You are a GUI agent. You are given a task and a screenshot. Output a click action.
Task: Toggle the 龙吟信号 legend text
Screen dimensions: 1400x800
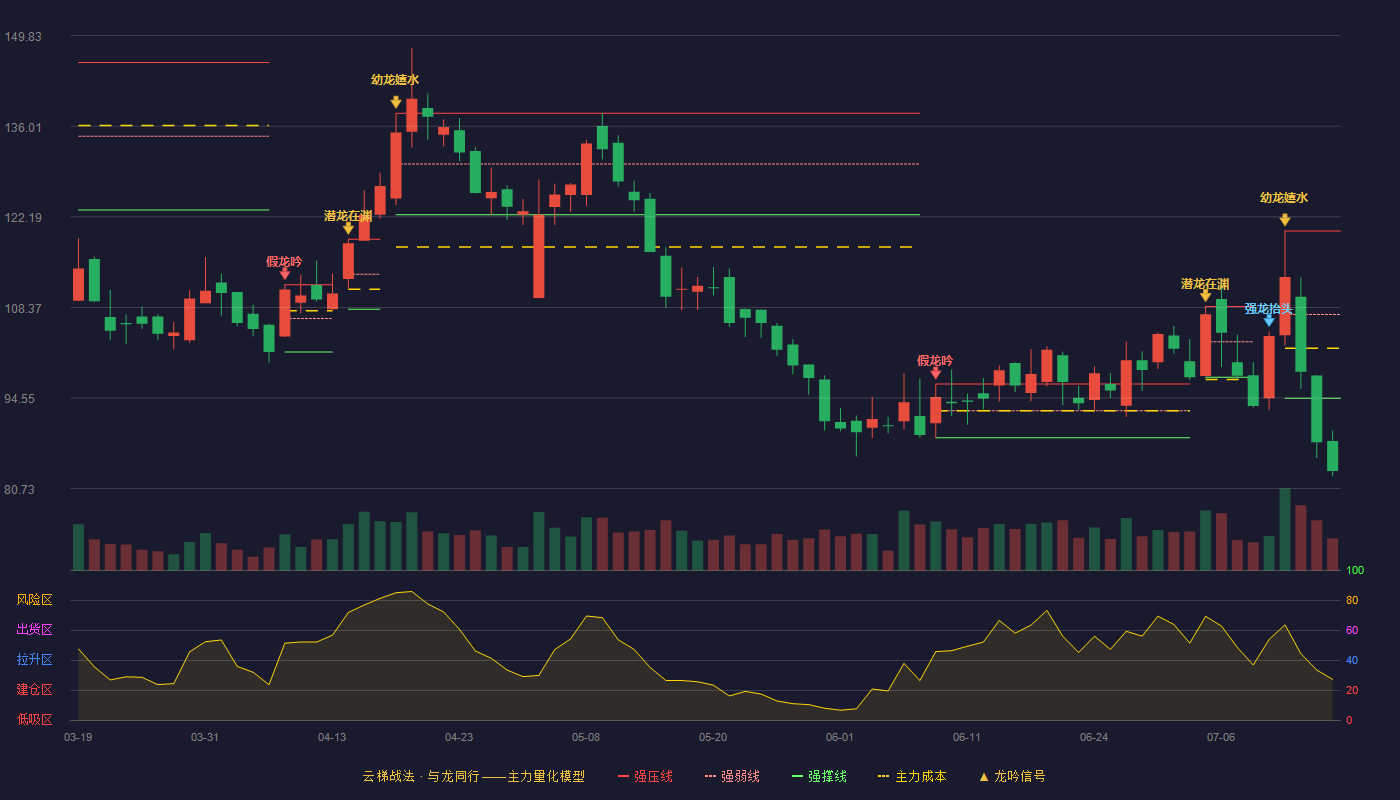[1020, 776]
